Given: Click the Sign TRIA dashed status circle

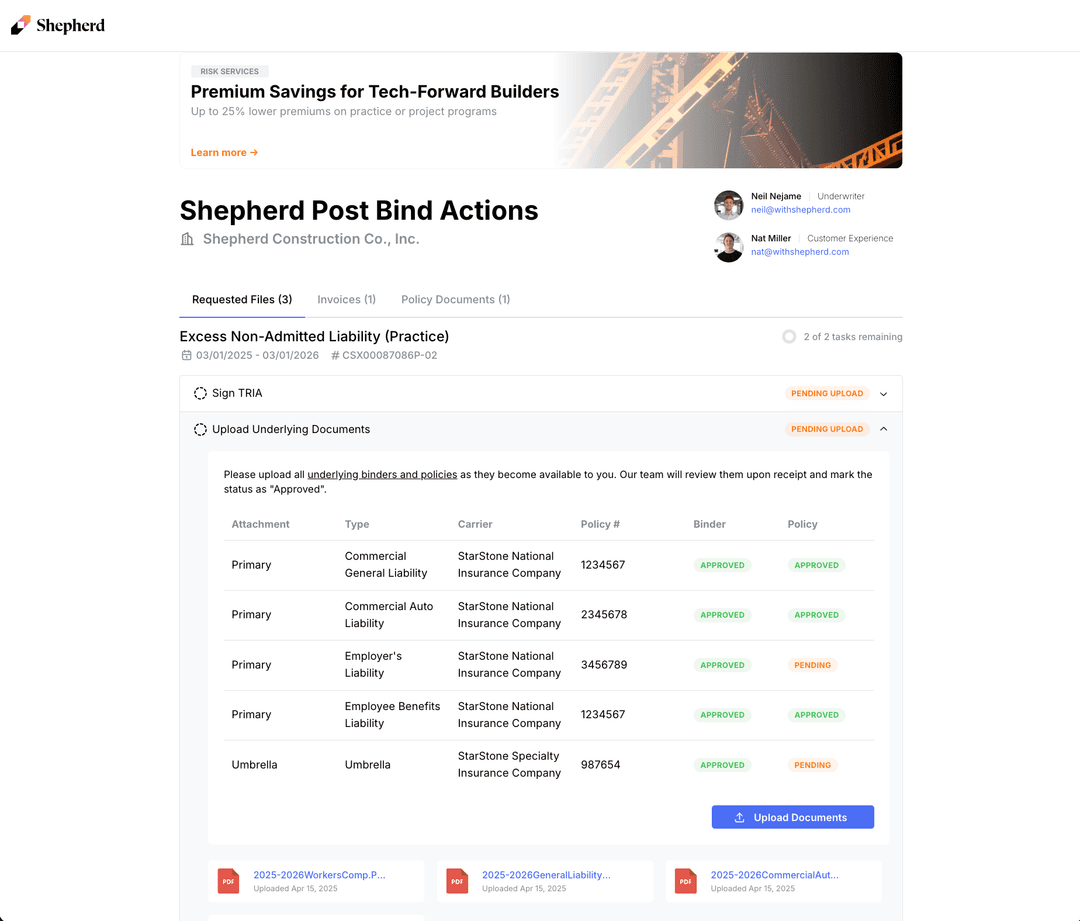Looking at the screenshot, I should tap(200, 393).
